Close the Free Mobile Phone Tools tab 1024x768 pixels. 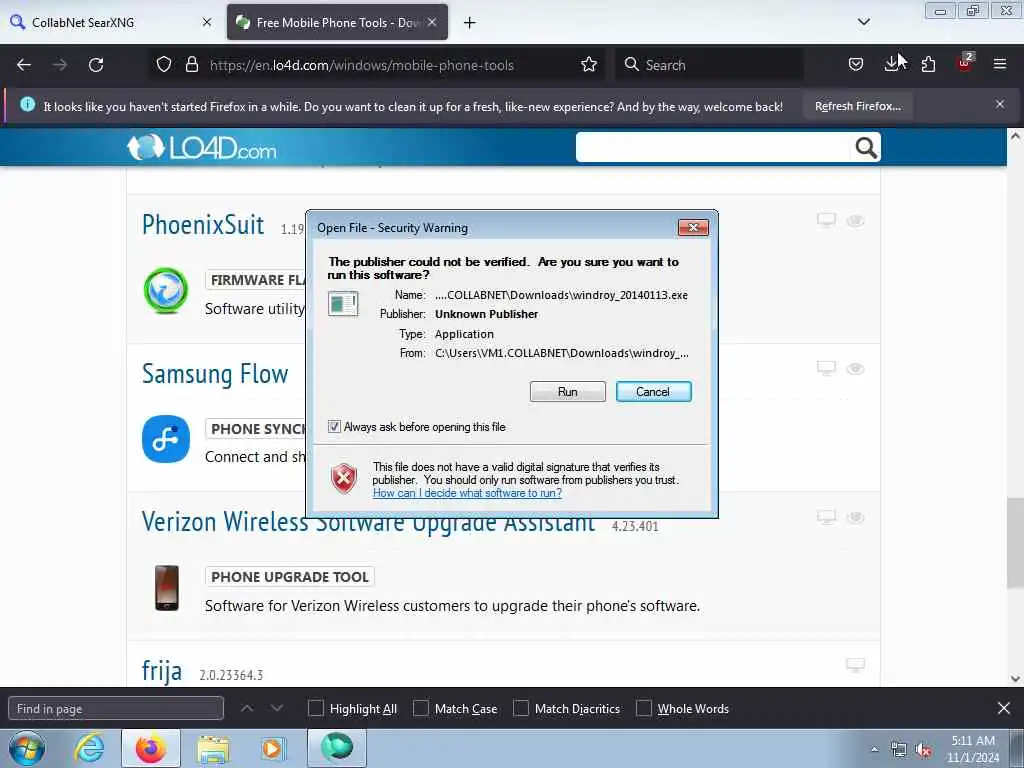[x=432, y=22]
